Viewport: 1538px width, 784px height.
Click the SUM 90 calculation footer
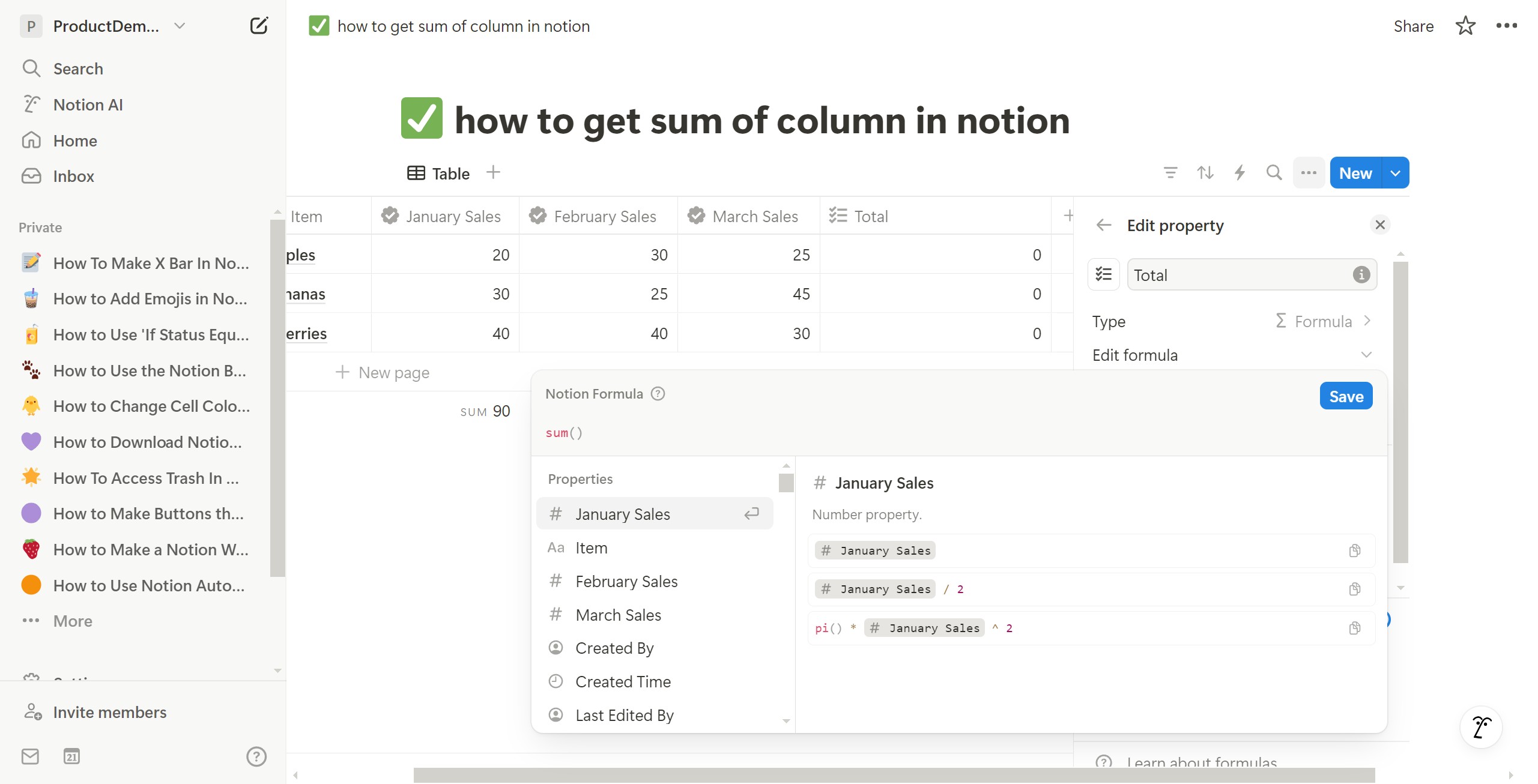(x=485, y=411)
